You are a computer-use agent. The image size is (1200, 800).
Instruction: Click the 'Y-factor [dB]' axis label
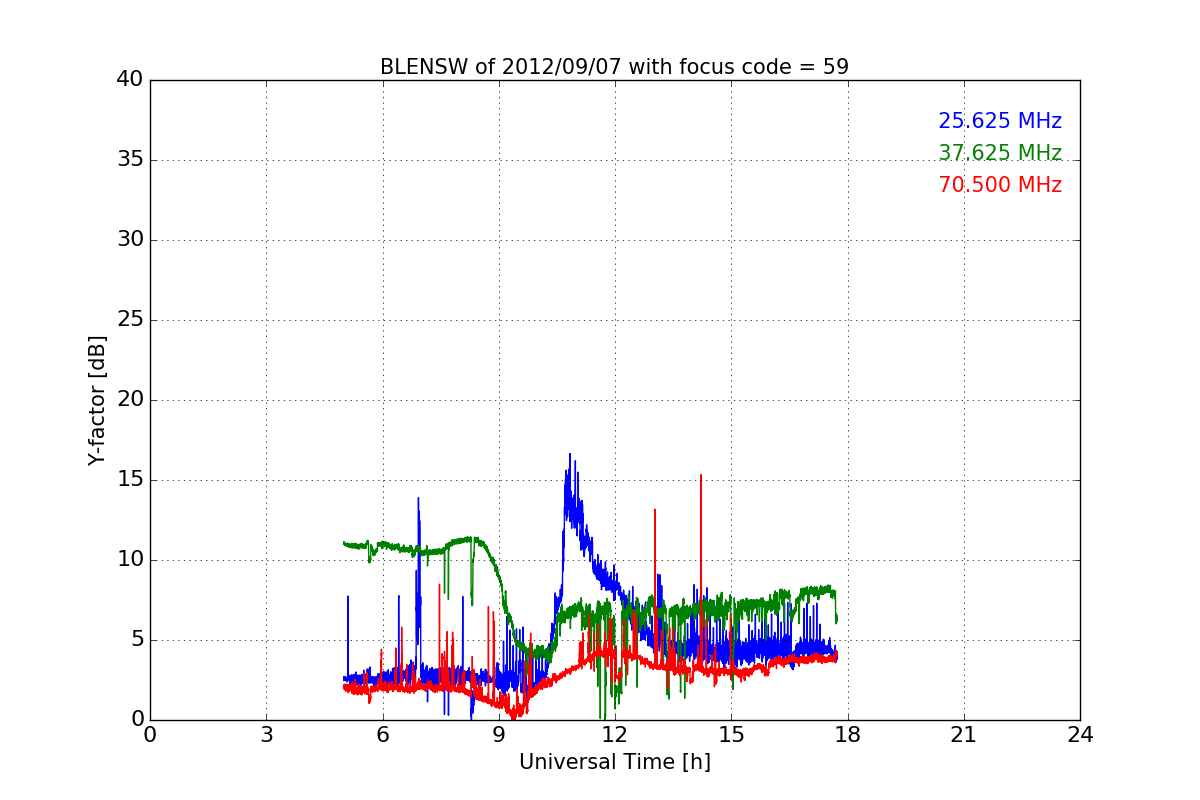[x=97, y=400]
